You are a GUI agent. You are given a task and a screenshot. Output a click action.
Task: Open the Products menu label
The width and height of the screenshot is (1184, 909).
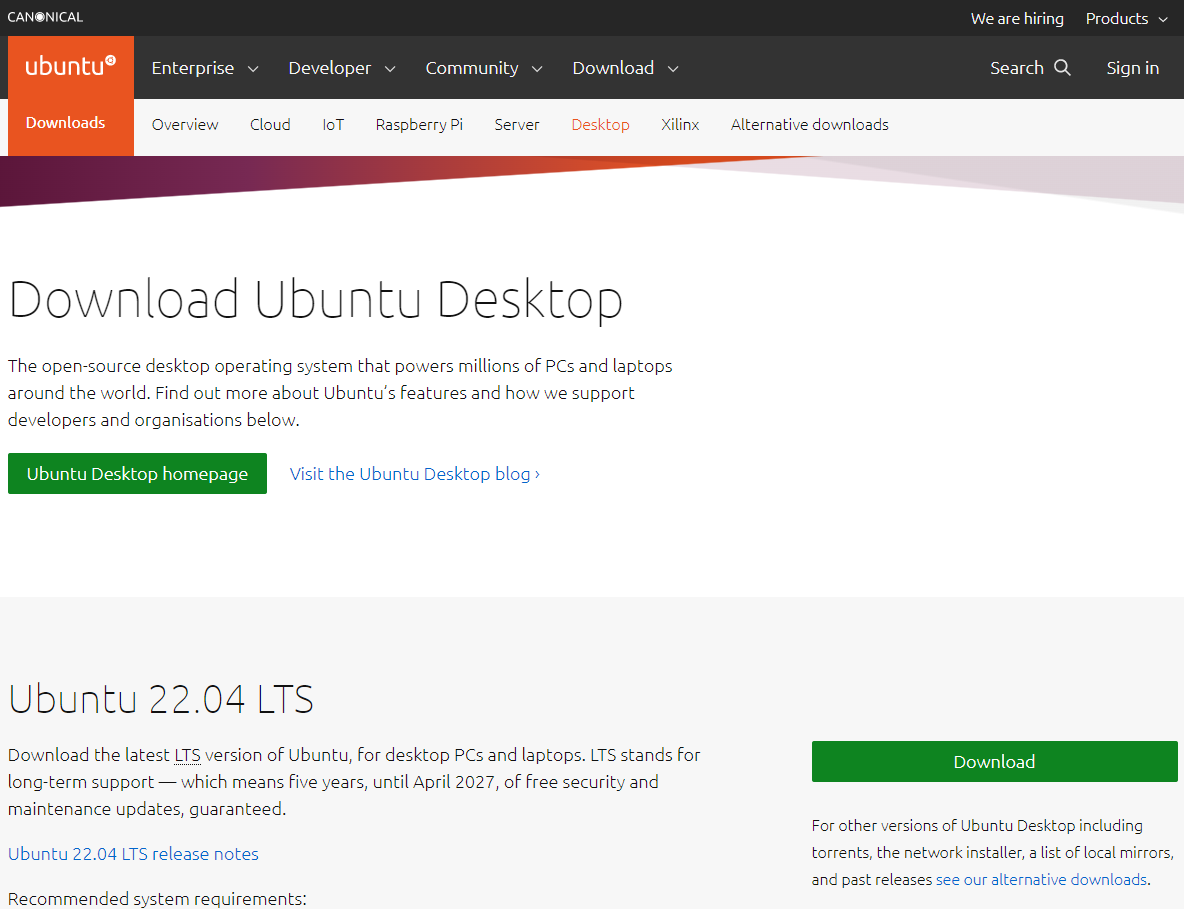[x=1117, y=19]
